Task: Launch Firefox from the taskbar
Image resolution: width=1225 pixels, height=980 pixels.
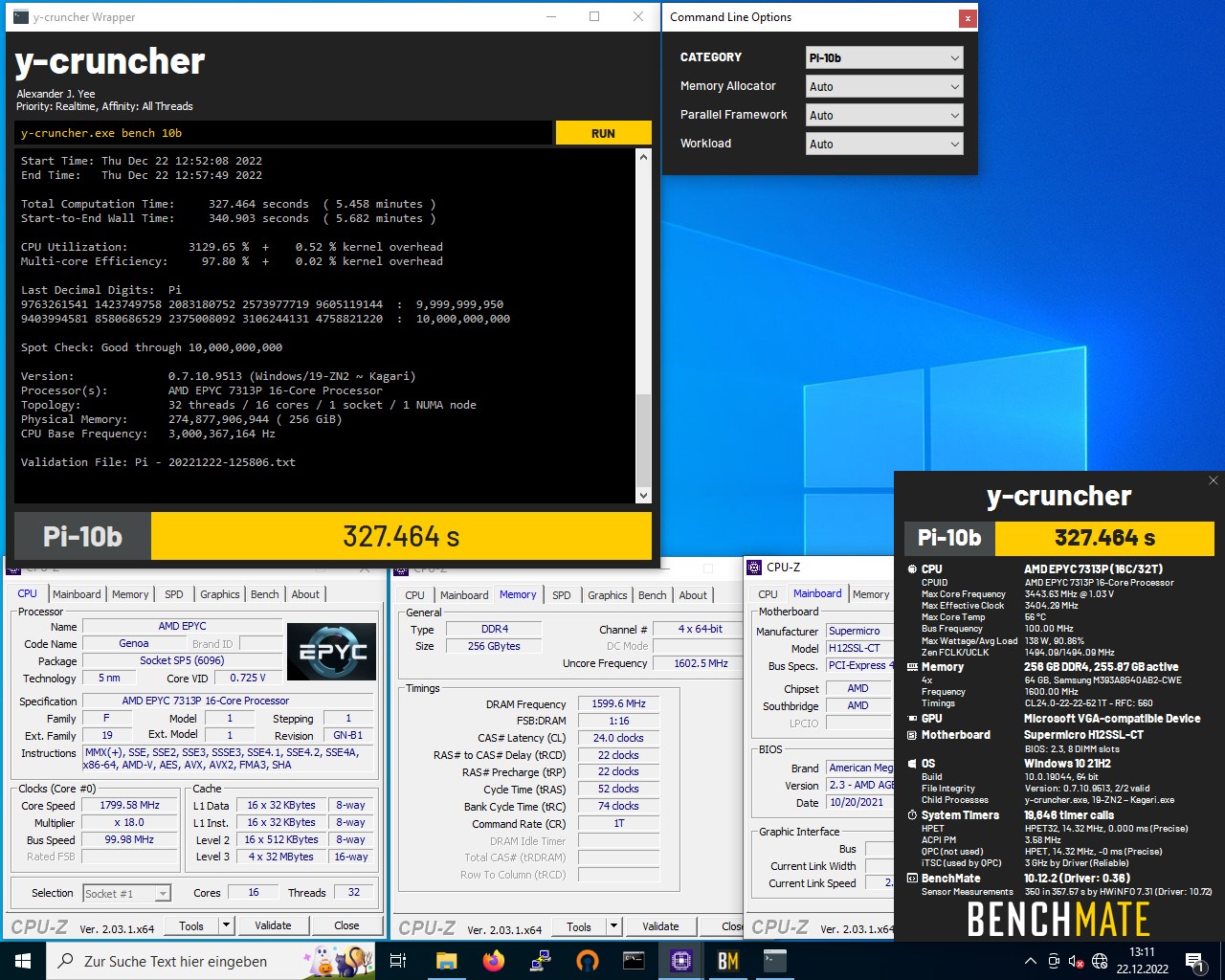Action: point(493,961)
